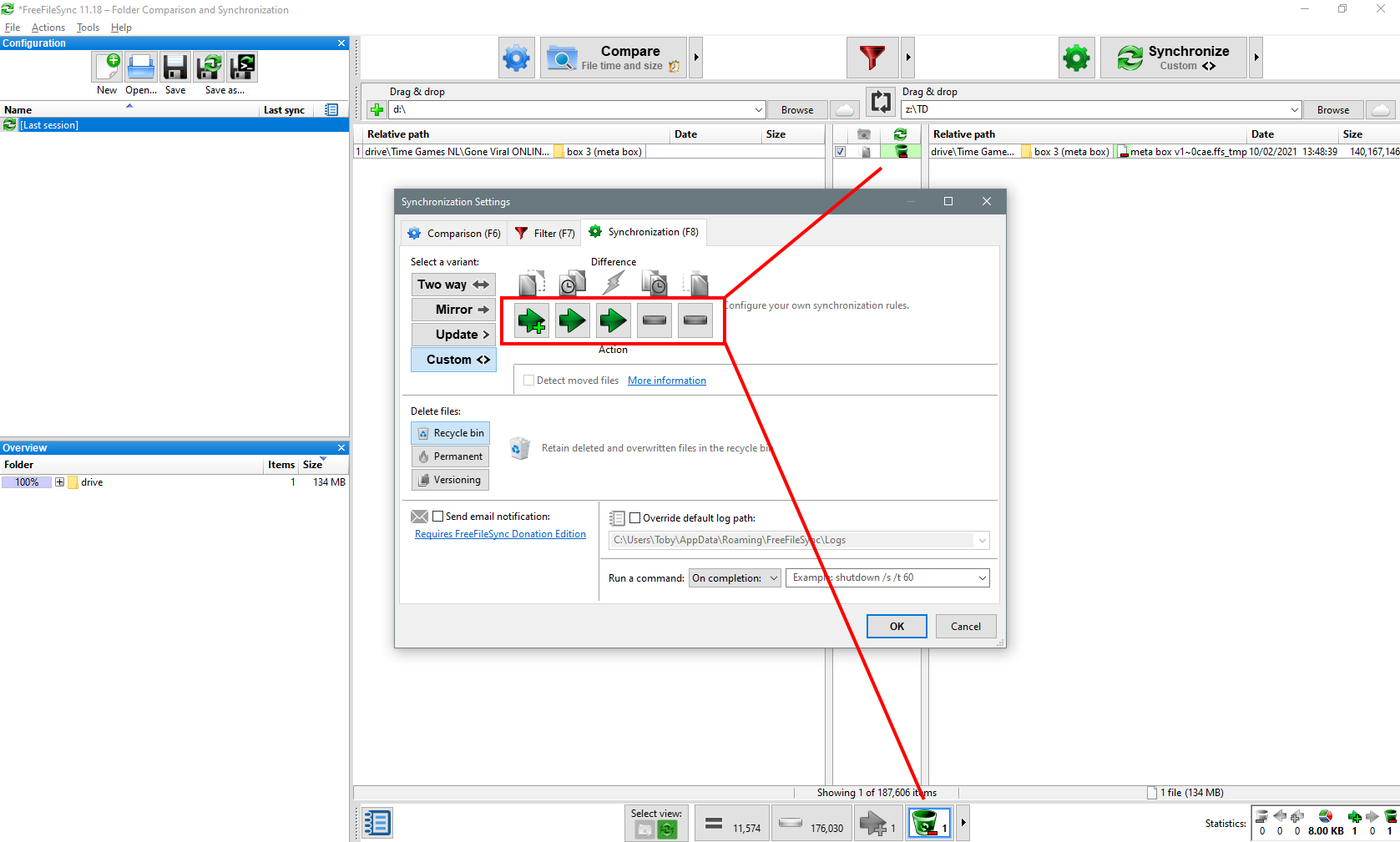The width and height of the screenshot is (1400, 842).
Task: Select the Two way variant
Action: (x=453, y=285)
